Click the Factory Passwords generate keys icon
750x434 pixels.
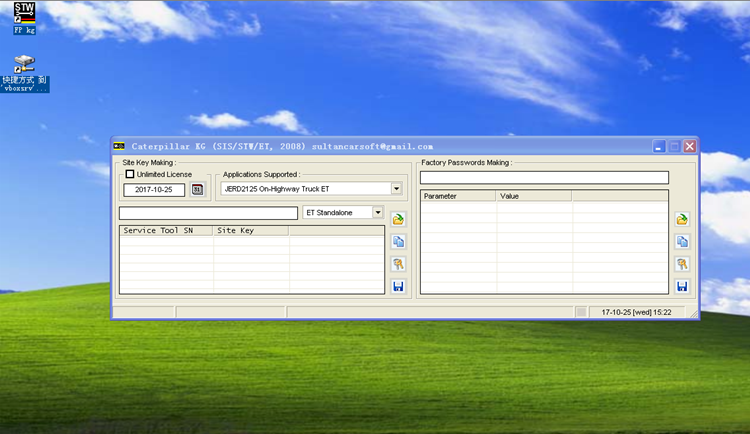[682, 264]
